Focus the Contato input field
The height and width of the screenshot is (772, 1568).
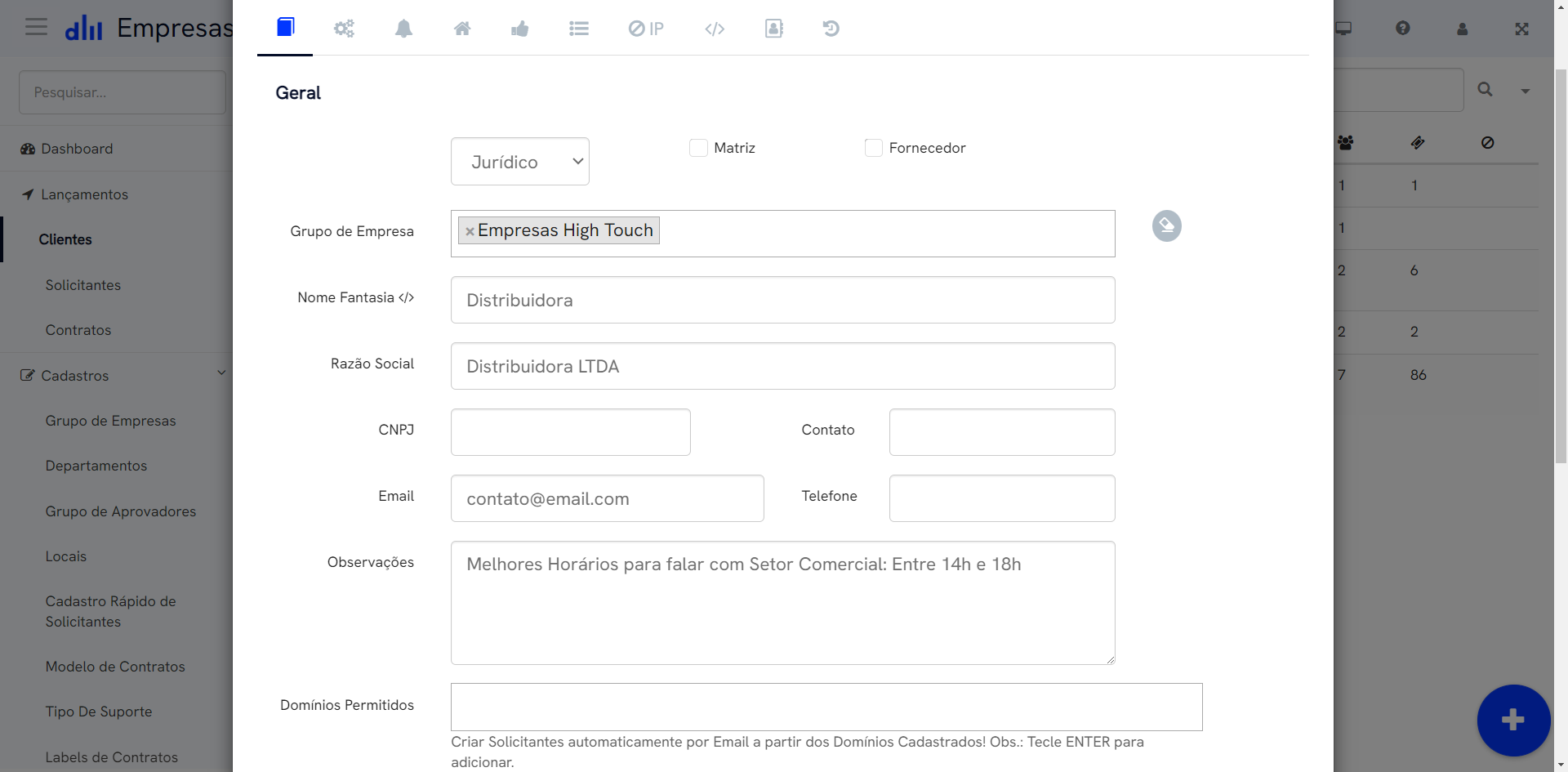click(1002, 432)
